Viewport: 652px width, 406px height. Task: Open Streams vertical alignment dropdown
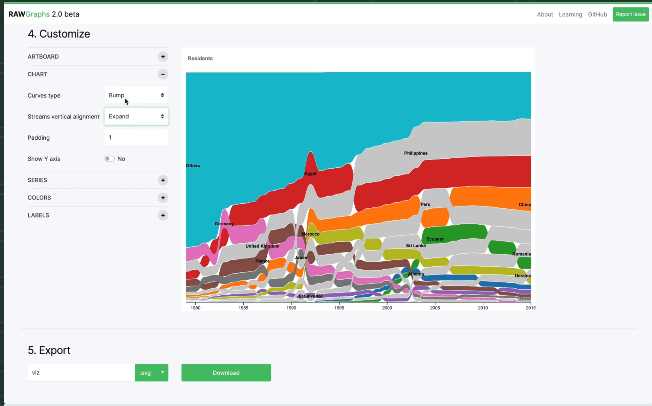click(x=136, y=116)
